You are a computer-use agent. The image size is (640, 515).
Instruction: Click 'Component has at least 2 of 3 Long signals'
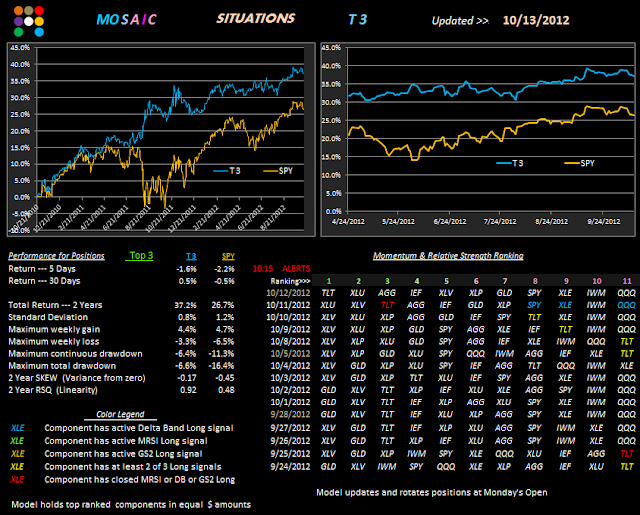coord(133,467)
